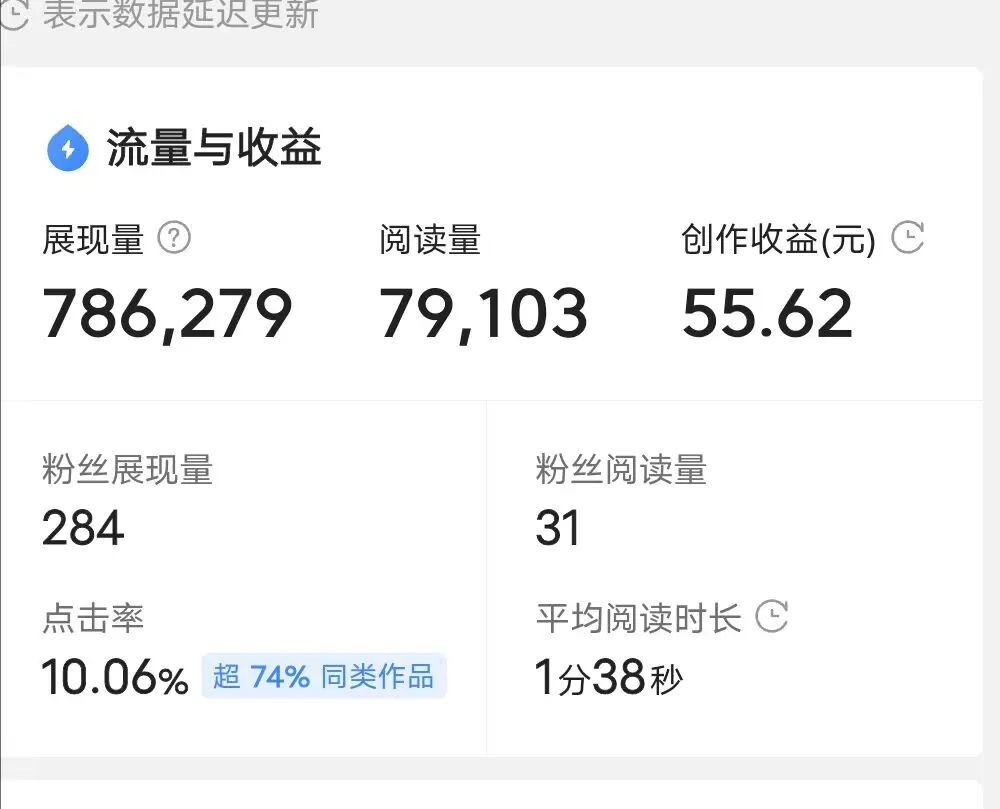Open the 展现量 help question mark icon
Screen dimensions: 1000x809
pos(175,239)
